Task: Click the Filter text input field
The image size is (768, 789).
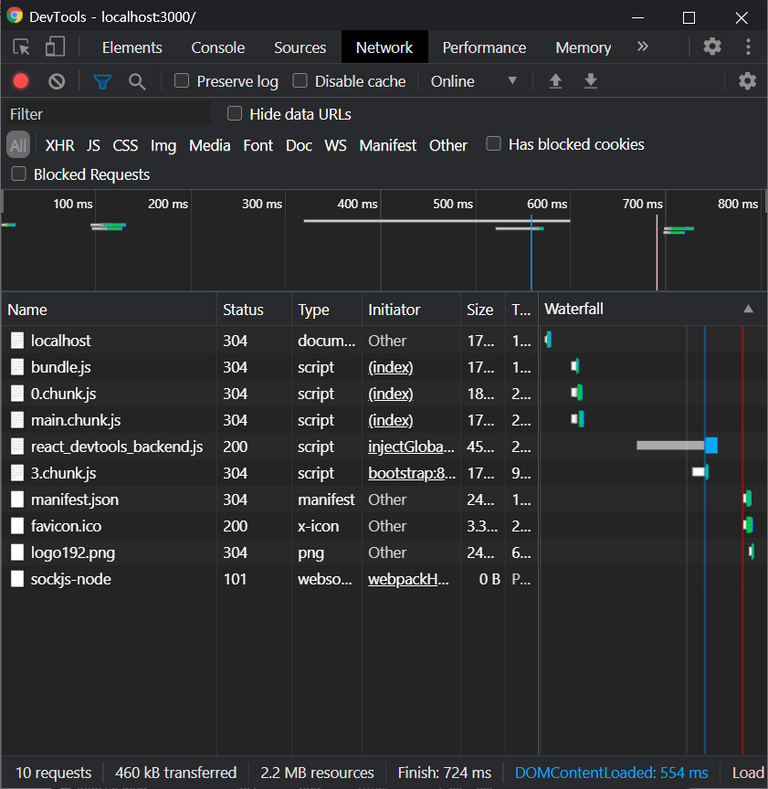Action: click(108, 114)
